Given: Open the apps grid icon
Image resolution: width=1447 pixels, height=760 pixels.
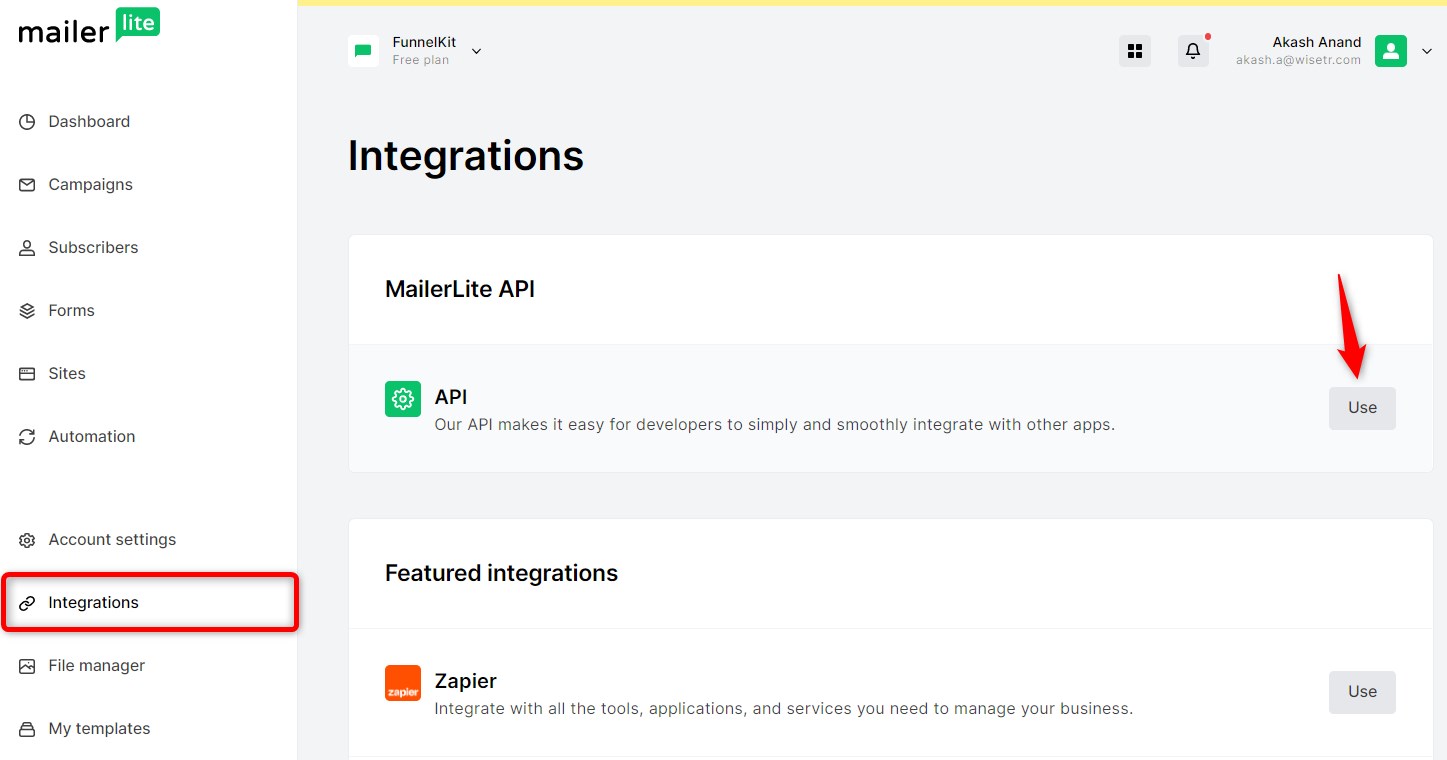Looking at the screenshot, I should (x=1135, y=51).
